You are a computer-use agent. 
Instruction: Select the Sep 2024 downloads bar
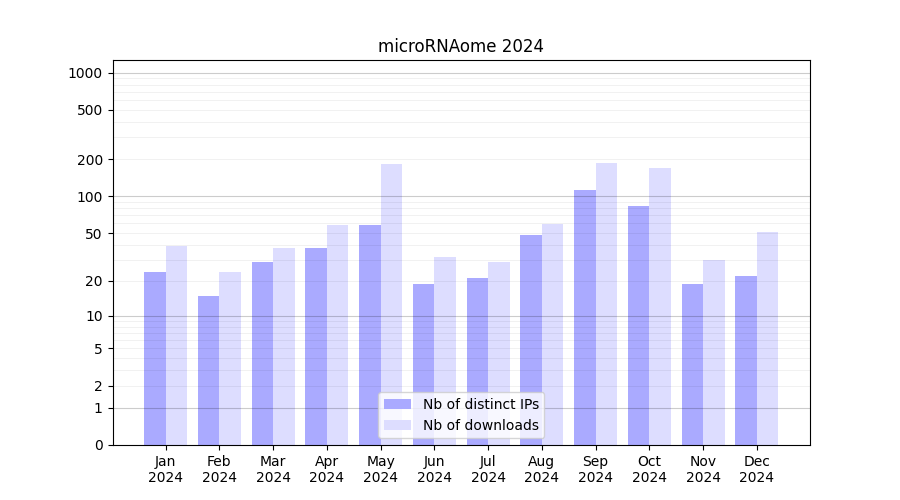(606, 300)
